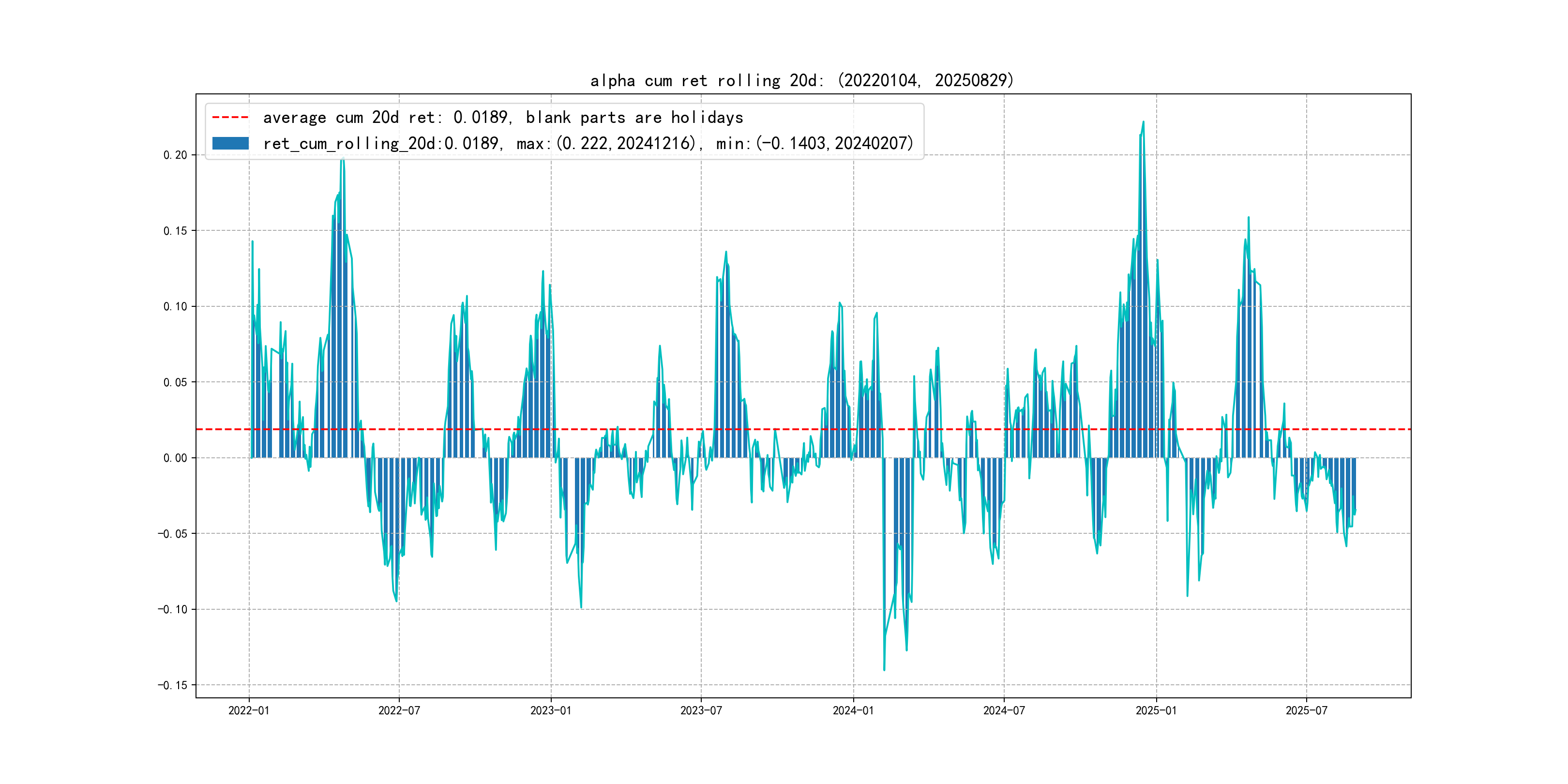
Task: Click the maximum peak near December 2024
Action: (1143, 122)
